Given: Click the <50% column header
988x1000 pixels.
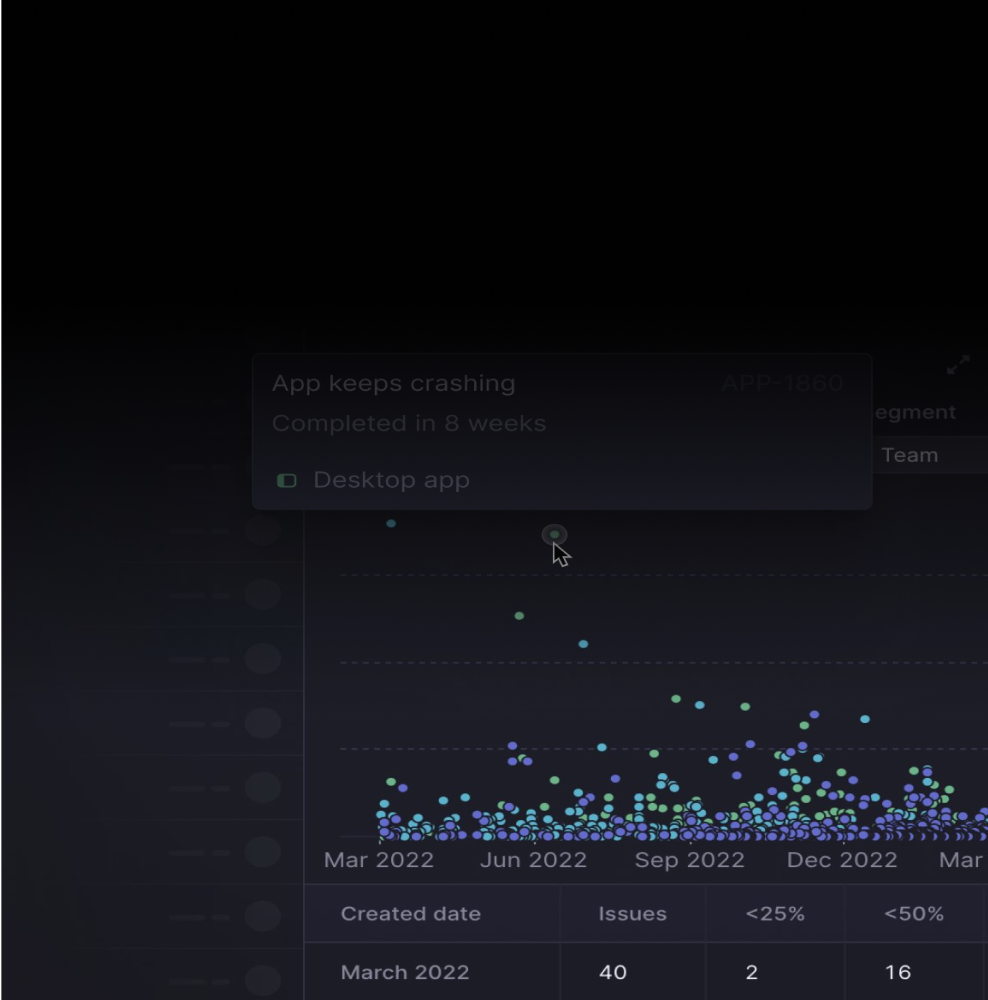Looking at the screenshot, I should pyautogui.click(x=914, y=914).
